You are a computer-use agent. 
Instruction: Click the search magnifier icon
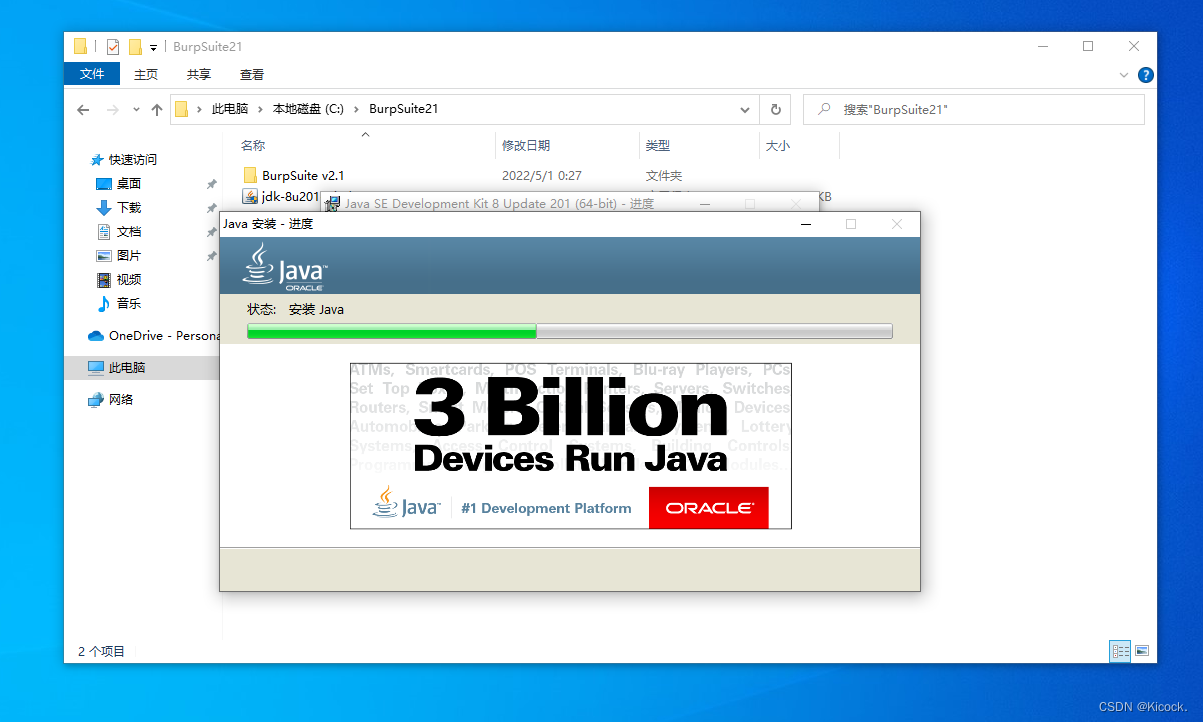pos(825,109)
